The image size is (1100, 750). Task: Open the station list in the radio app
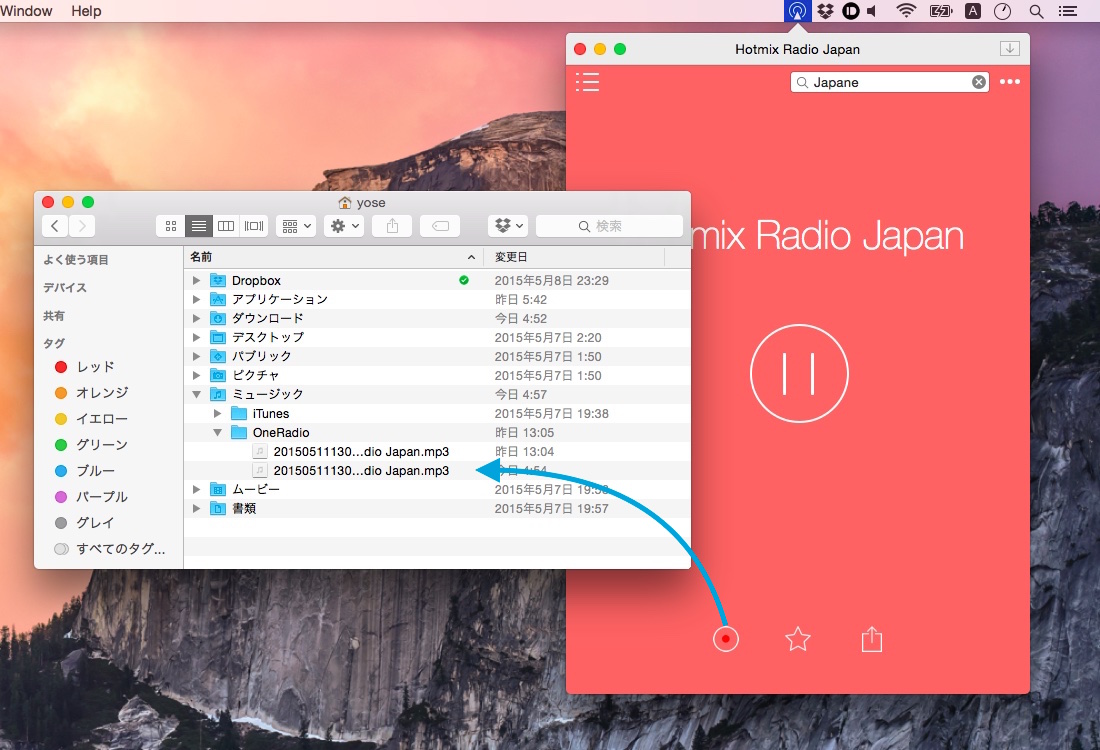pos(587,82)
